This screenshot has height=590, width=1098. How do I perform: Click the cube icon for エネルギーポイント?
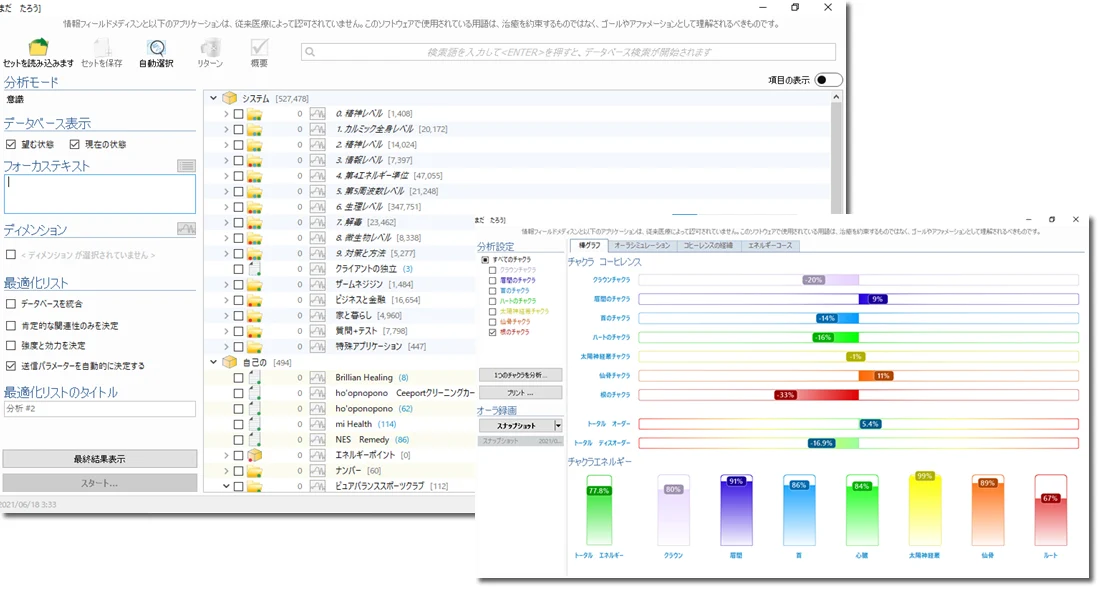click(254, 455)
